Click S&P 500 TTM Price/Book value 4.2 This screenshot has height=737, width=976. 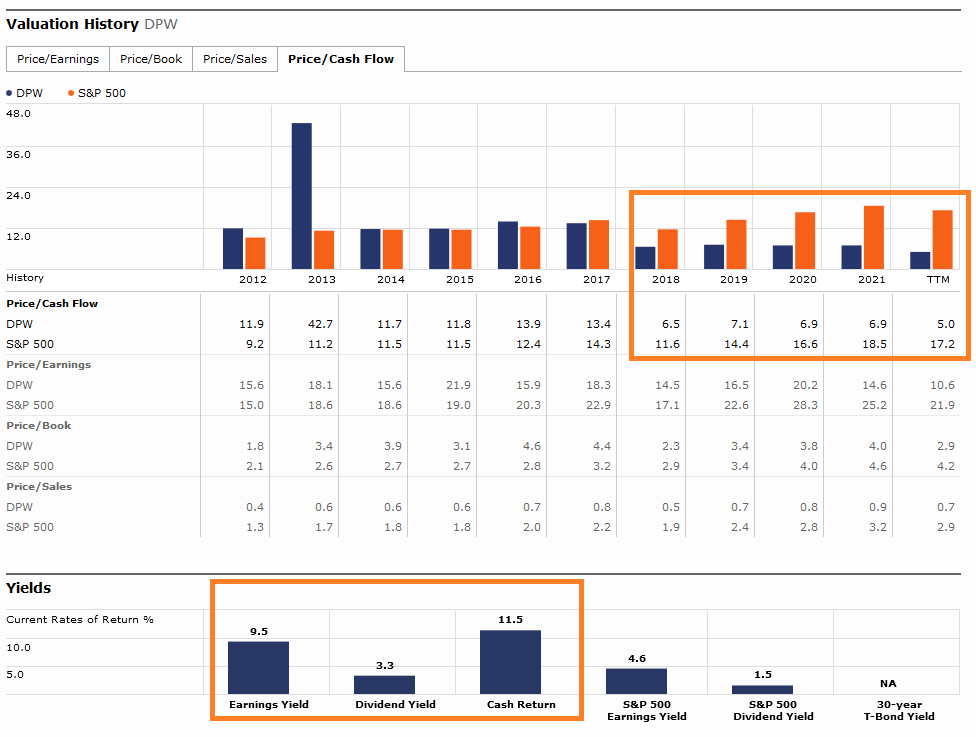[x=946, y=466]
